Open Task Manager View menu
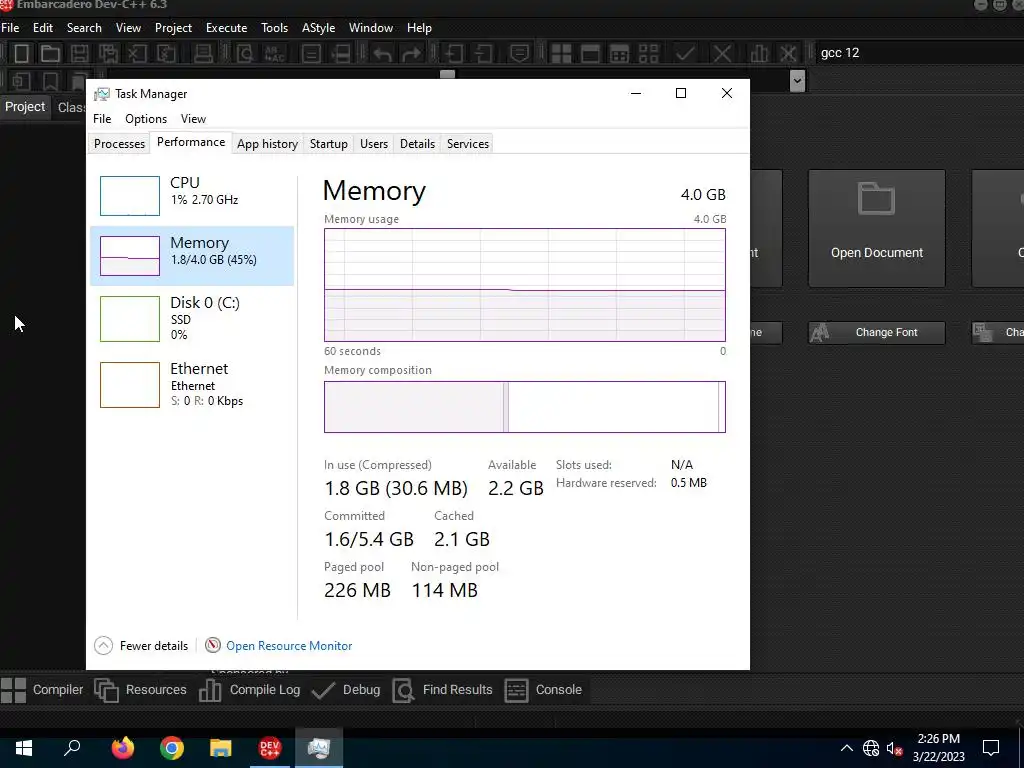 pos(193,119)
